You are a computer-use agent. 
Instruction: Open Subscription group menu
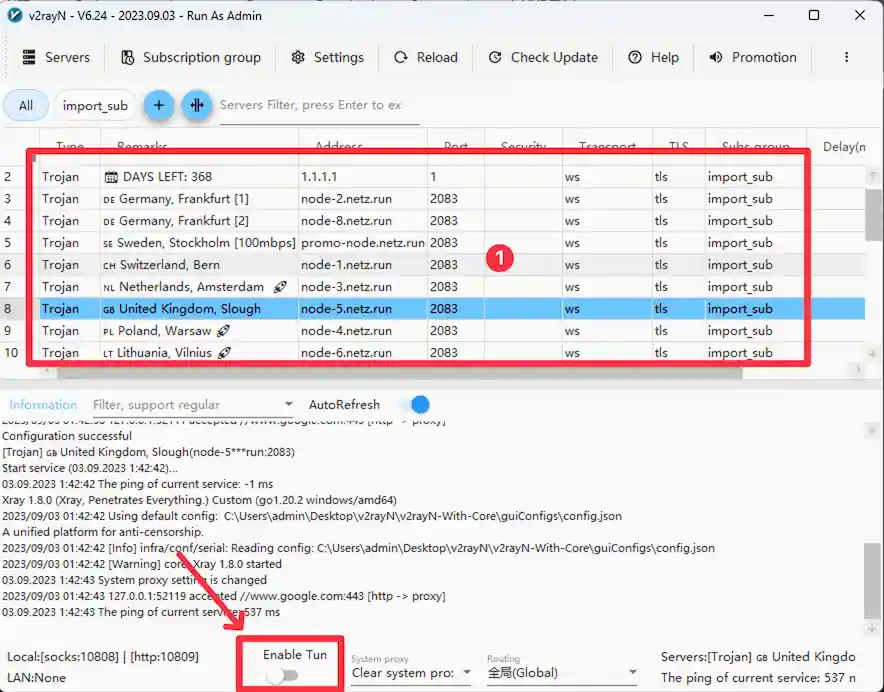pos(190,57)
